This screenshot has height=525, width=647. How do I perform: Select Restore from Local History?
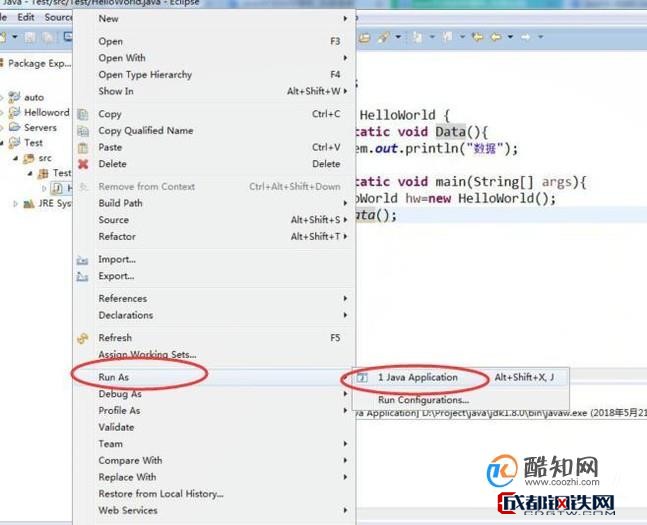pyautogui.click(x=215, y=494)
